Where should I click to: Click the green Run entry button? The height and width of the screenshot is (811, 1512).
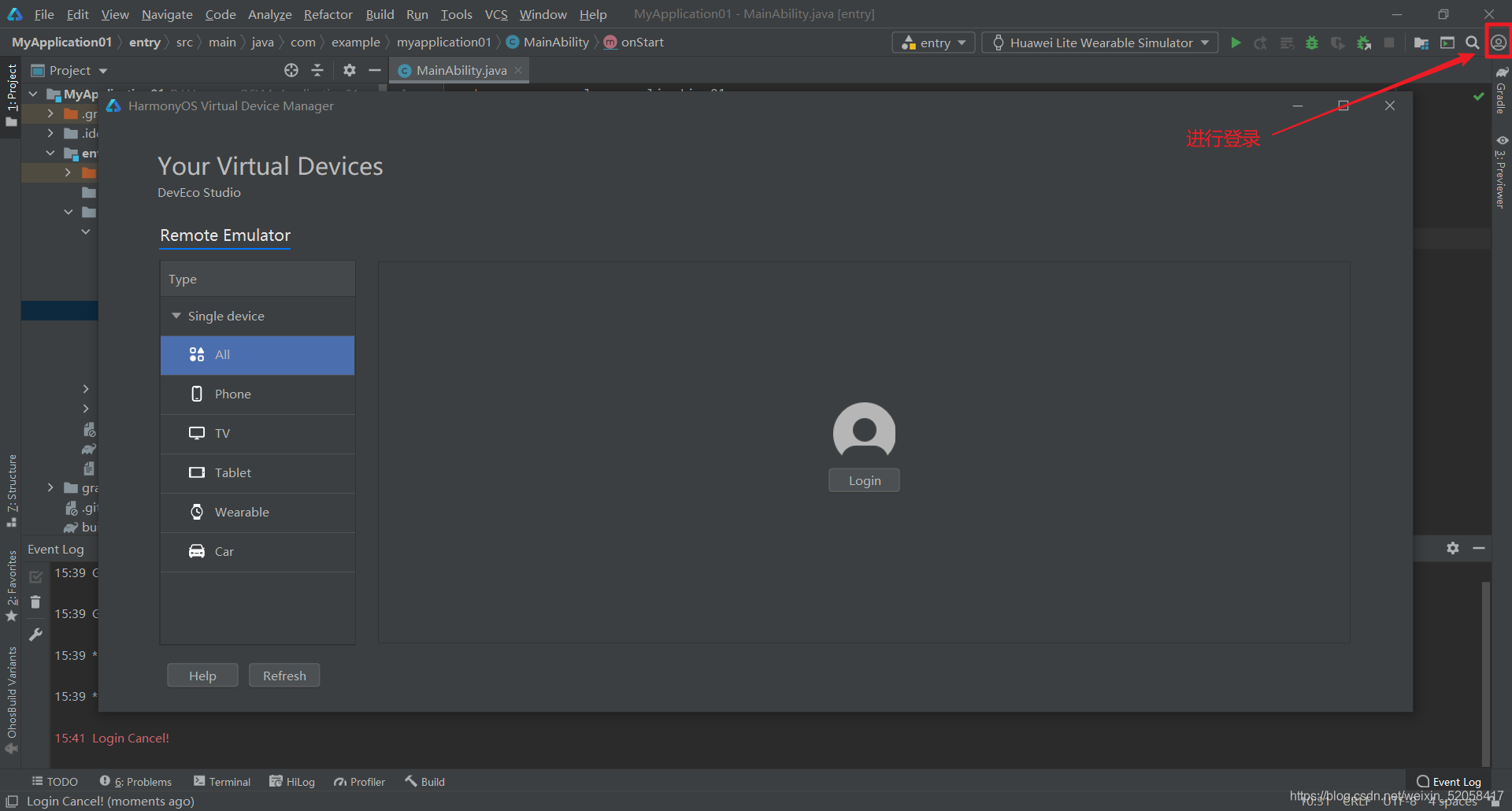[1236, 43]
